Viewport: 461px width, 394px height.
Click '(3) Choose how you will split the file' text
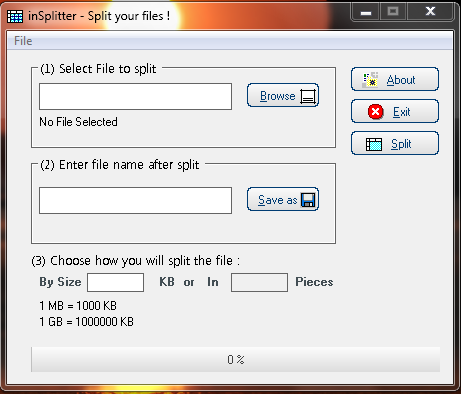(135, 261)
